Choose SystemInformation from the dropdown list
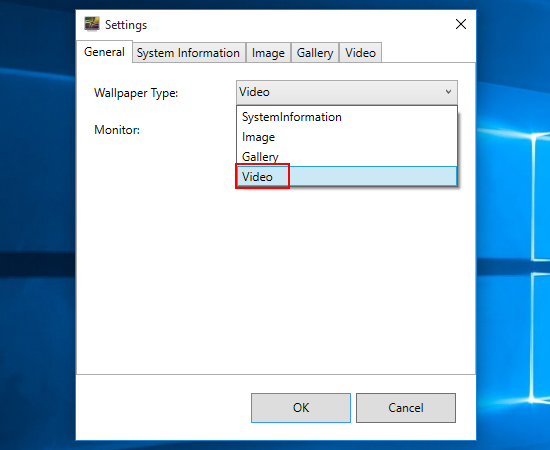Screen dimensions: 550x450 [347, 117]
